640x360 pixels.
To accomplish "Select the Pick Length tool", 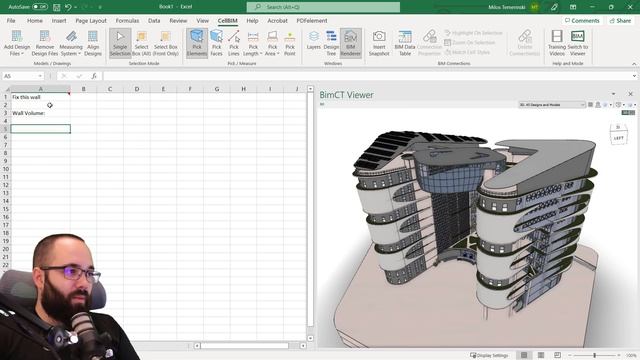I will [x=253, y=43].
